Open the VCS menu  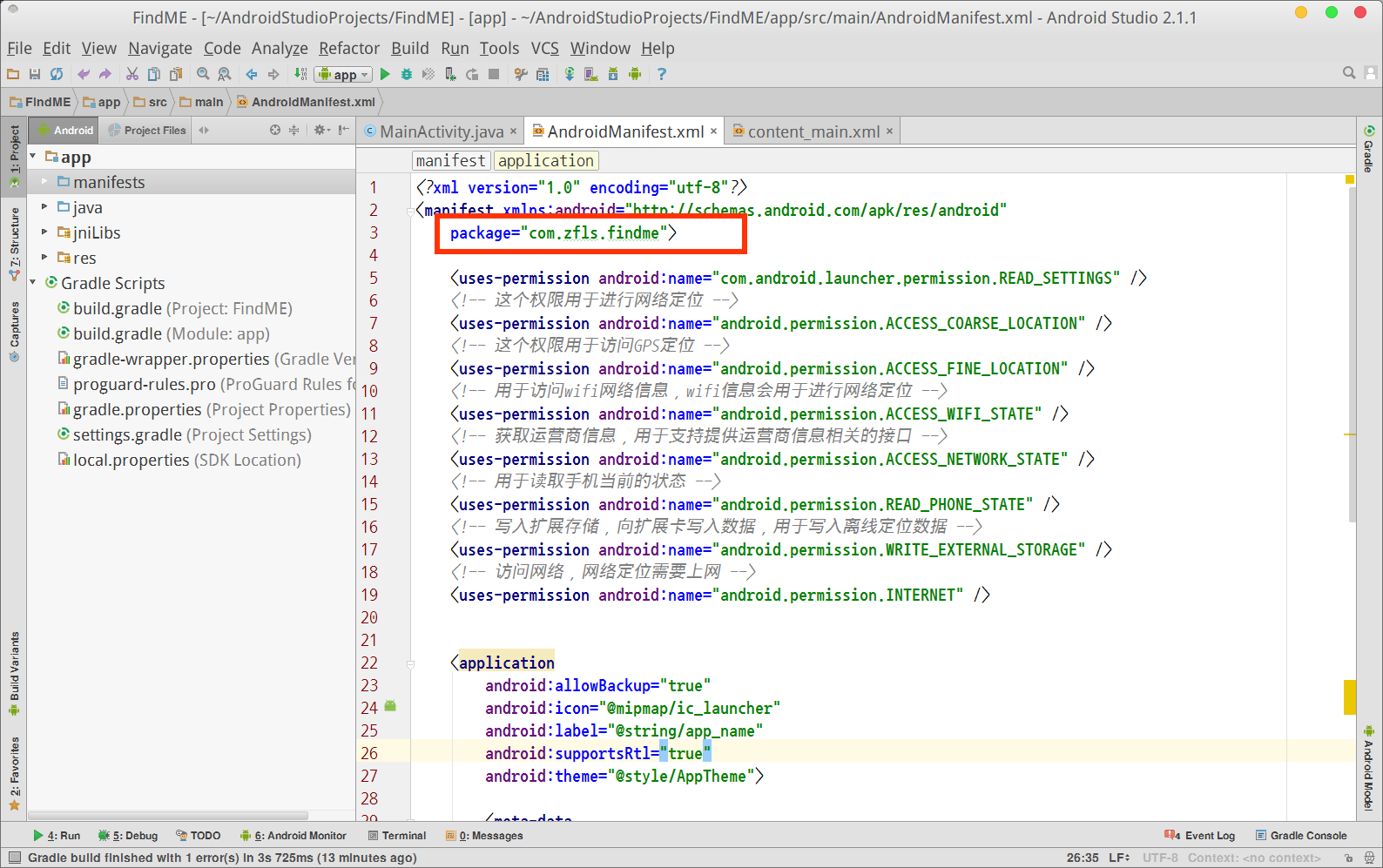(x=545, y=49)
